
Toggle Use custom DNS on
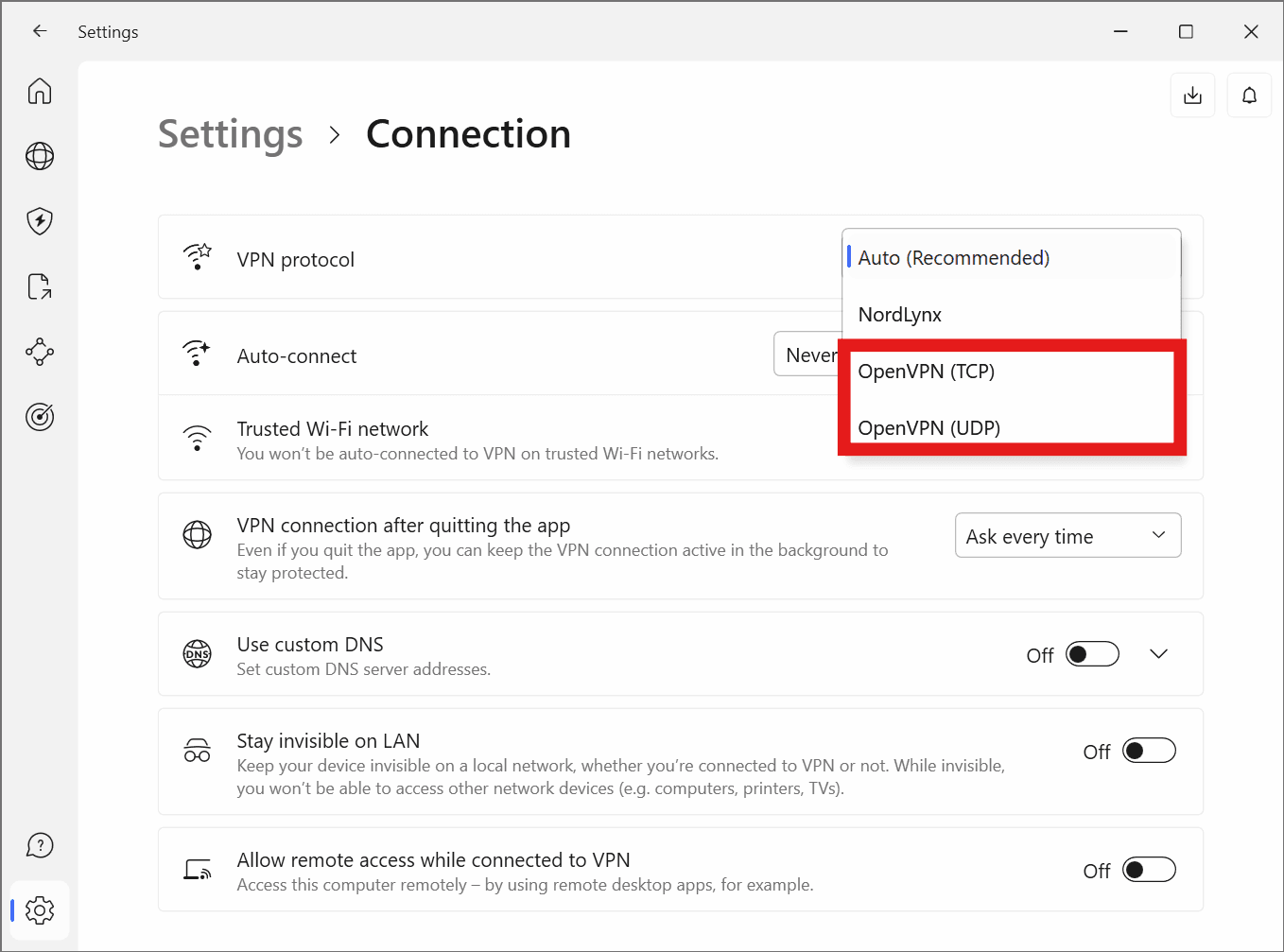(x=1092, y=653)
